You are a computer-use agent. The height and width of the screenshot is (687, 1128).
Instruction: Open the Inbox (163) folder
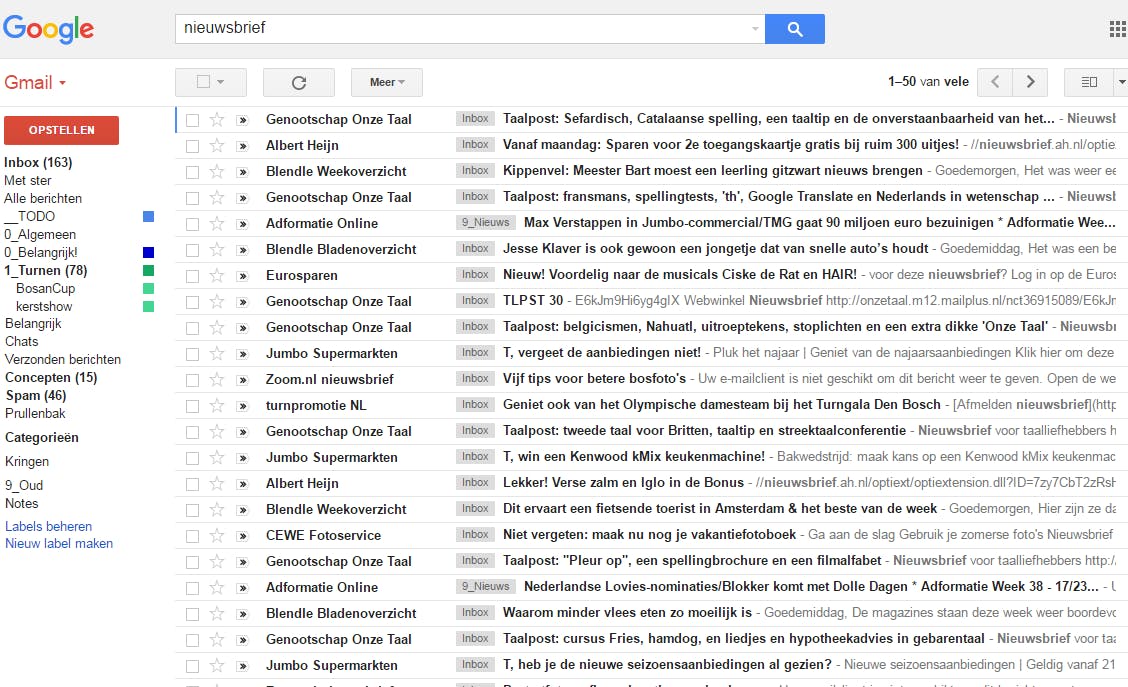coord(38,163)
